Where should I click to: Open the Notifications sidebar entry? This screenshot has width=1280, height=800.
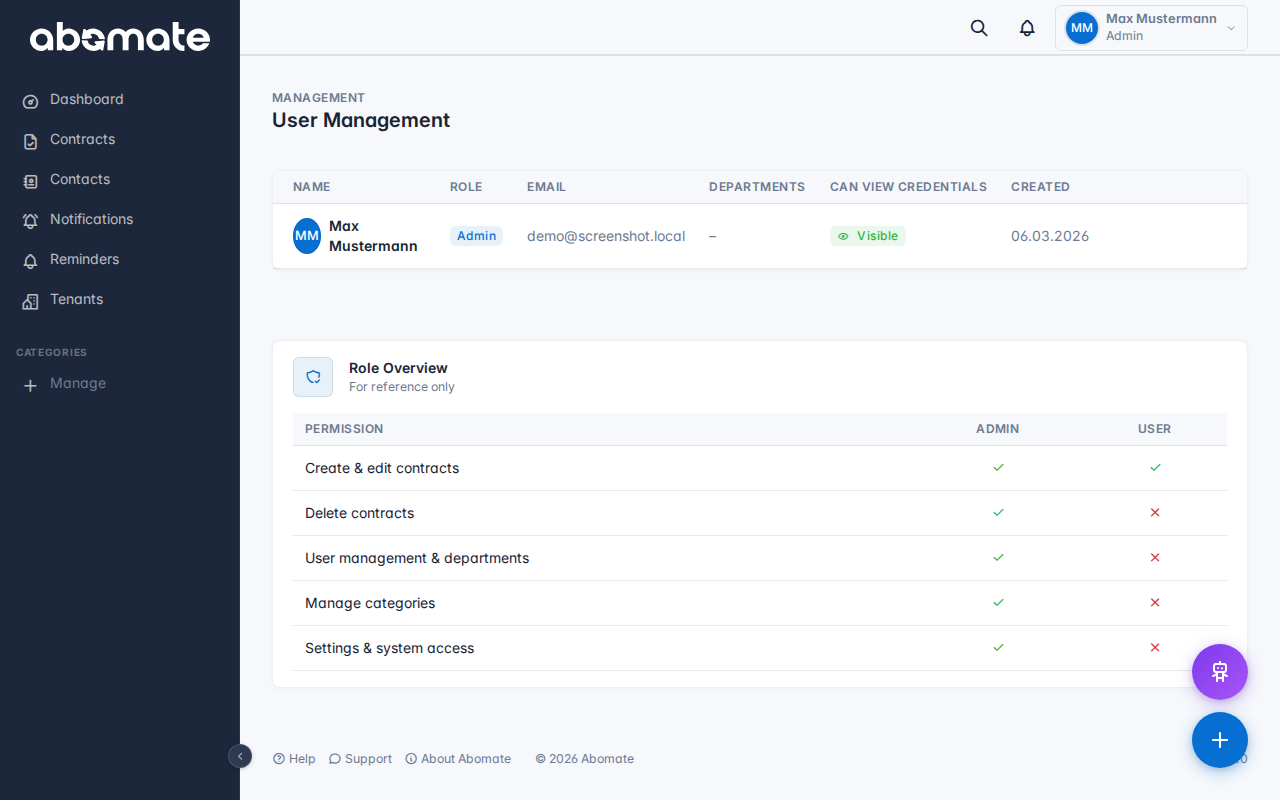click(91, 219)
